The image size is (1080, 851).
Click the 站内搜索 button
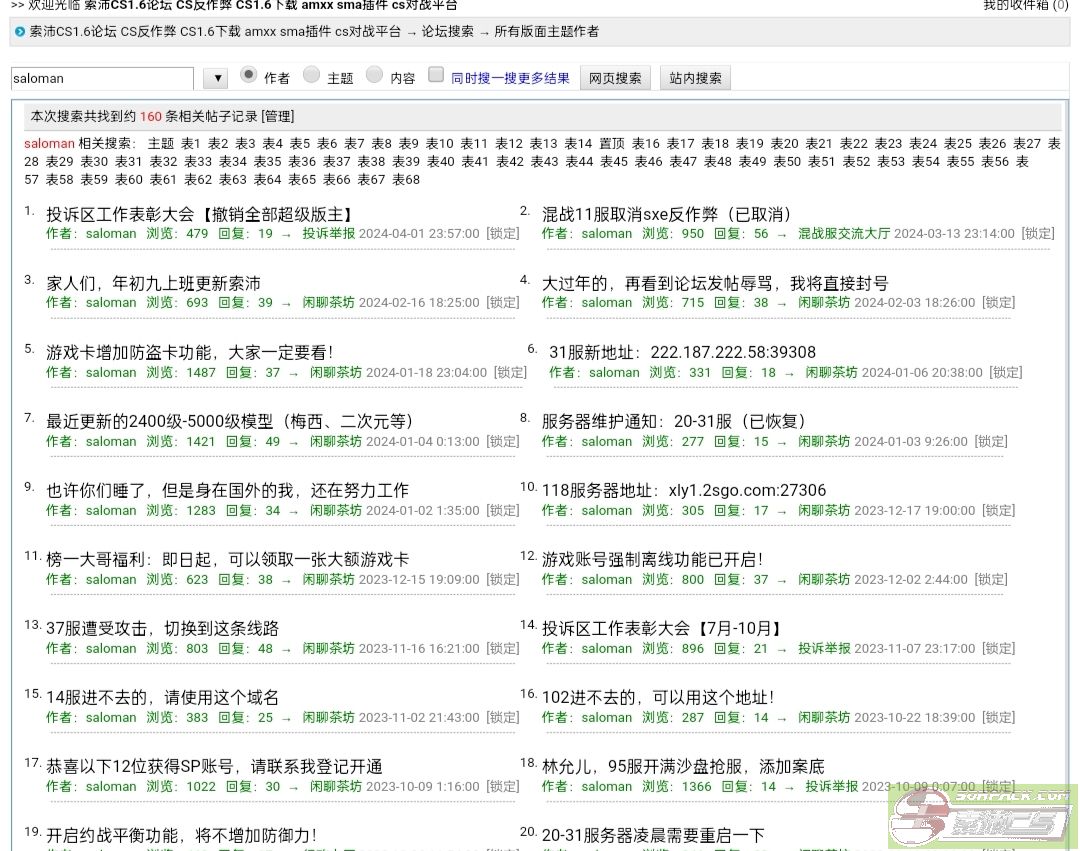[695, 78]
